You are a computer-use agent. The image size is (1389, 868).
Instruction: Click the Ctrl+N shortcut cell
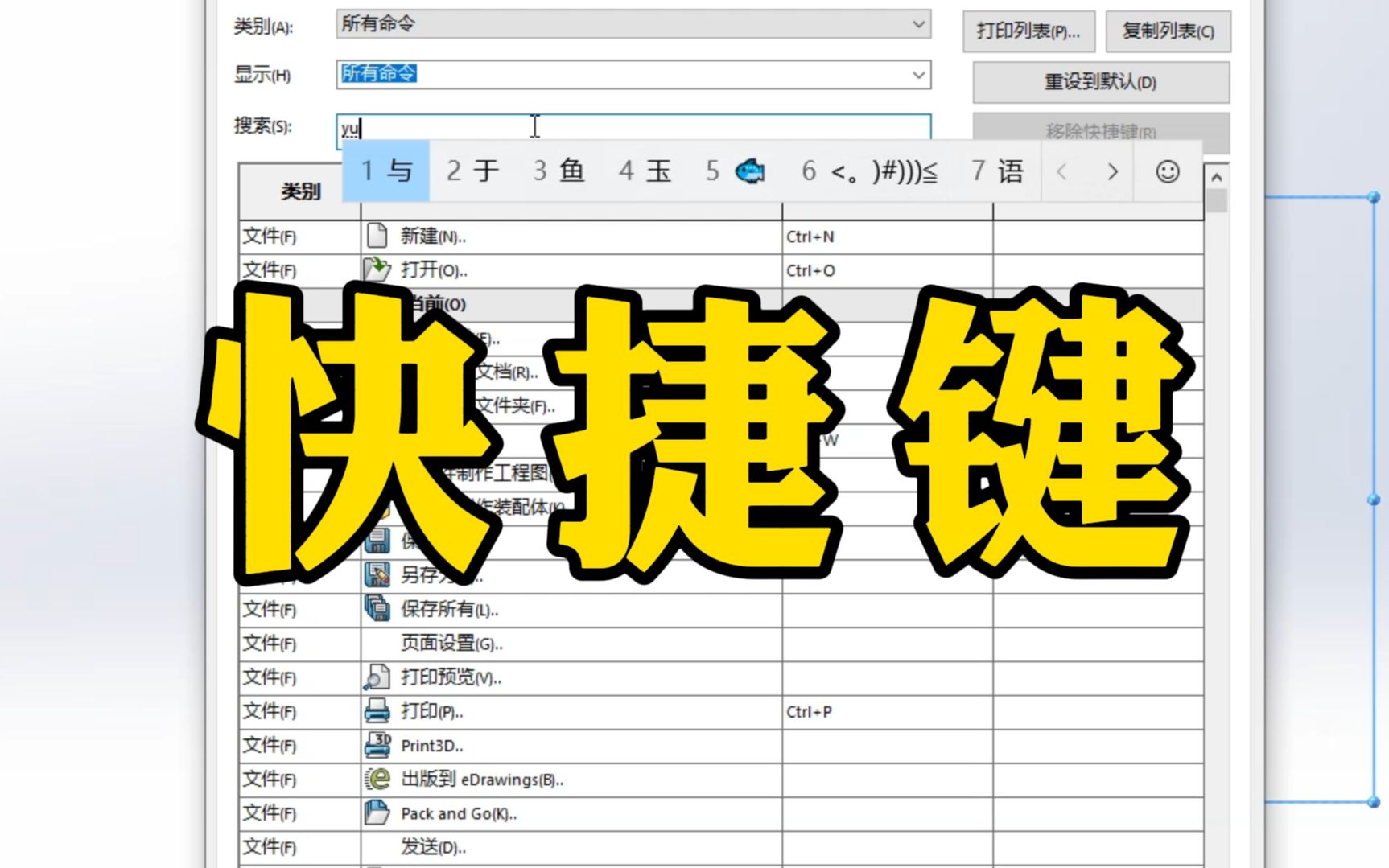pyautogui.click(x=887, y=237)
